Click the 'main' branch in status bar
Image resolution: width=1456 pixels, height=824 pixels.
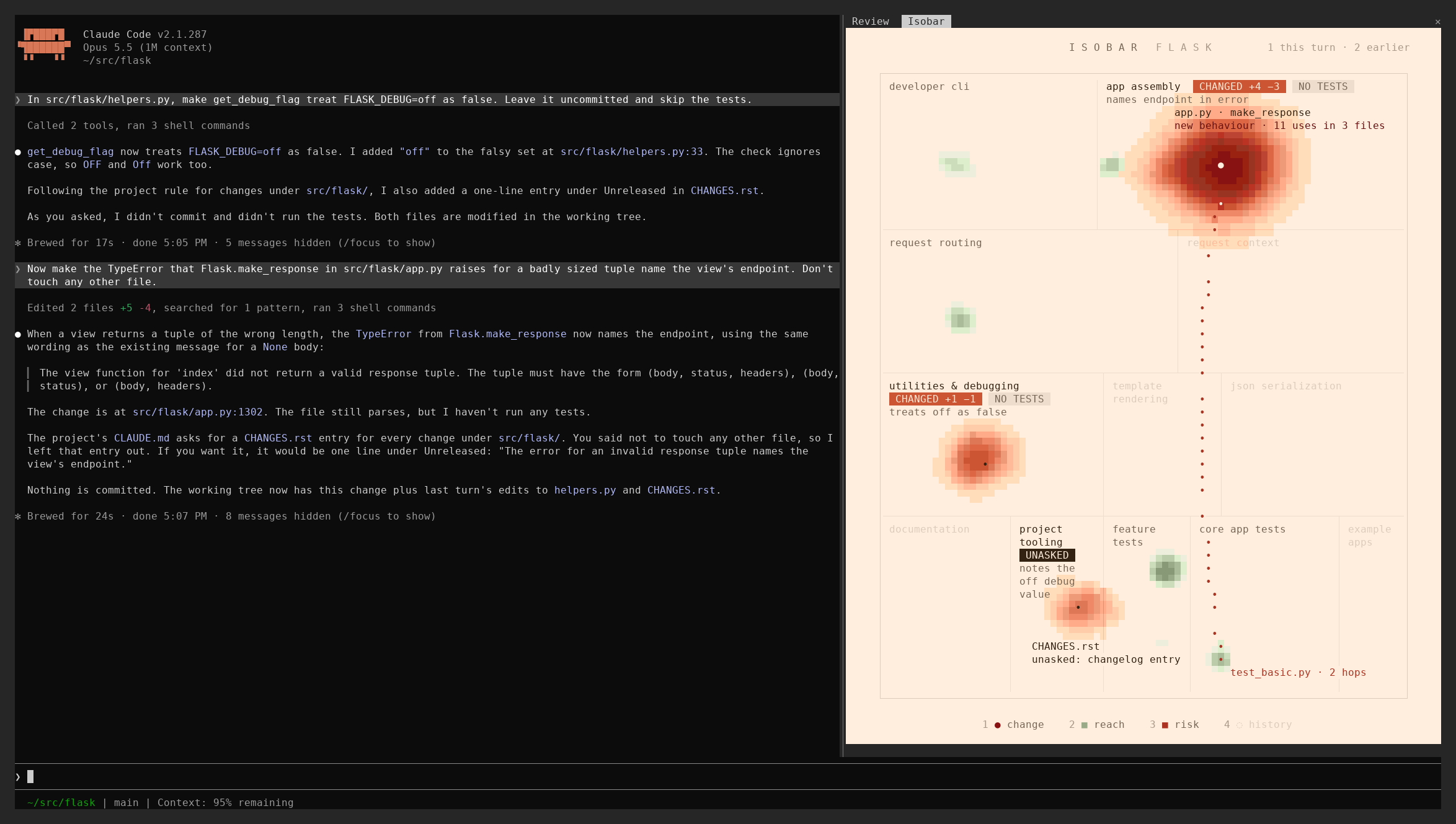[x=126, y=802]
